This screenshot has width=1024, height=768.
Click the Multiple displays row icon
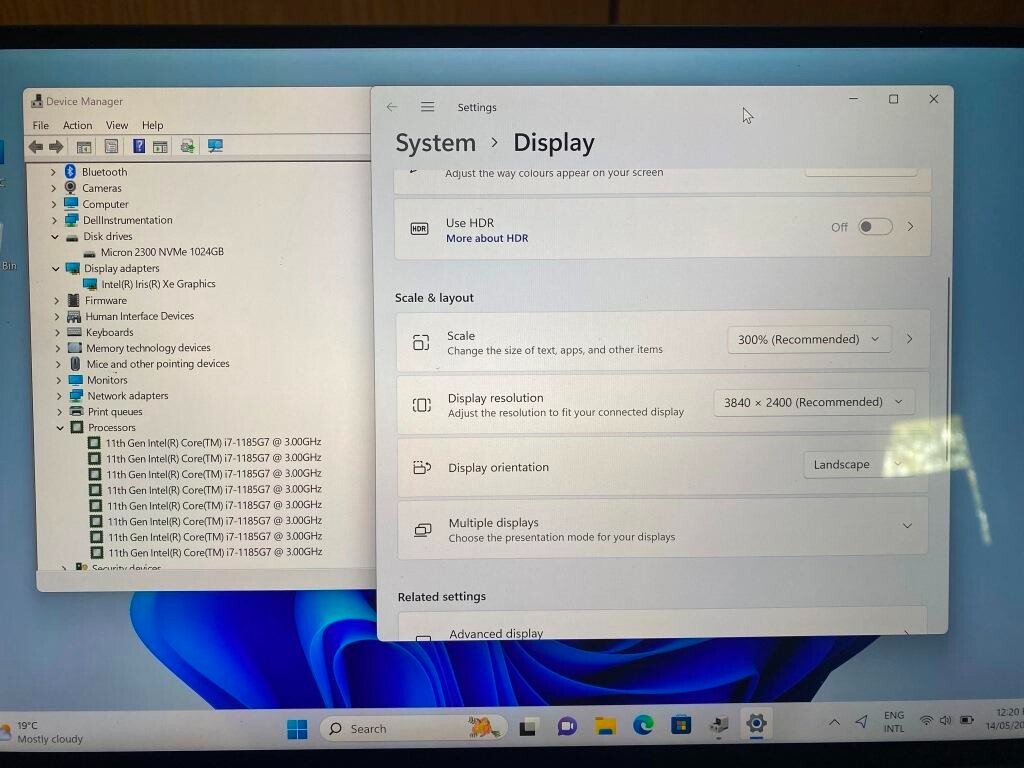point(423,530)
